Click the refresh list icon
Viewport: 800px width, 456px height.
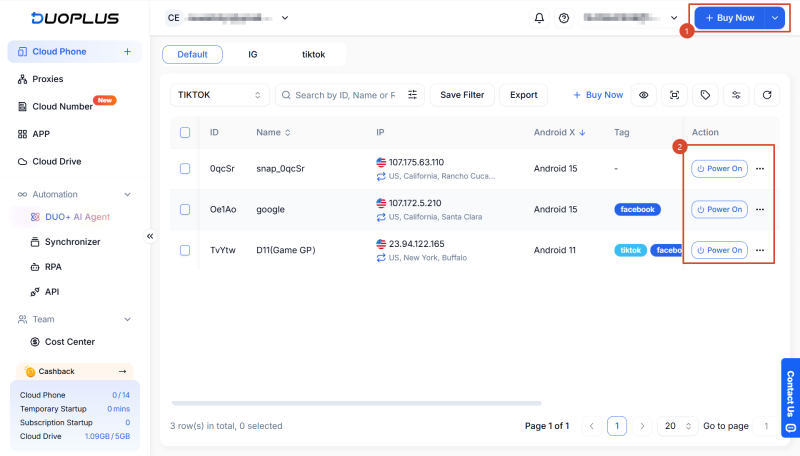click(767, 95)
